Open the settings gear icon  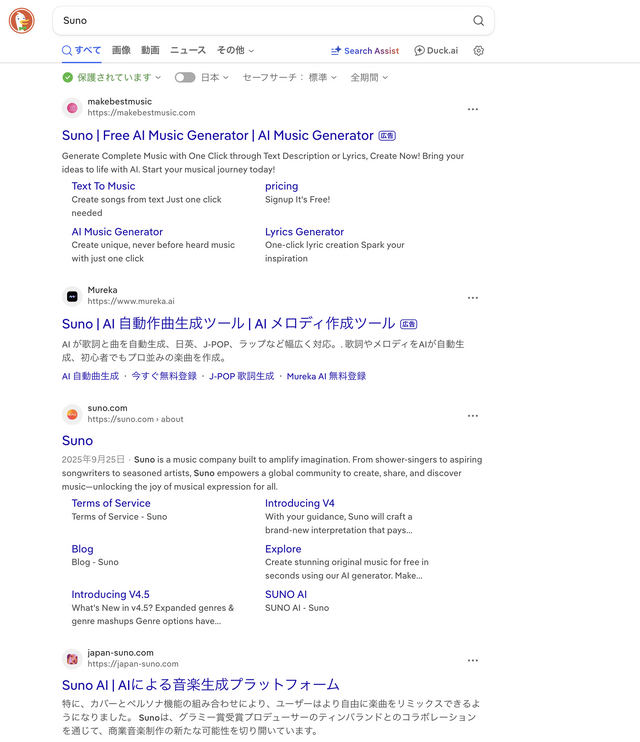pyautogui.click(x=478, y=51)
